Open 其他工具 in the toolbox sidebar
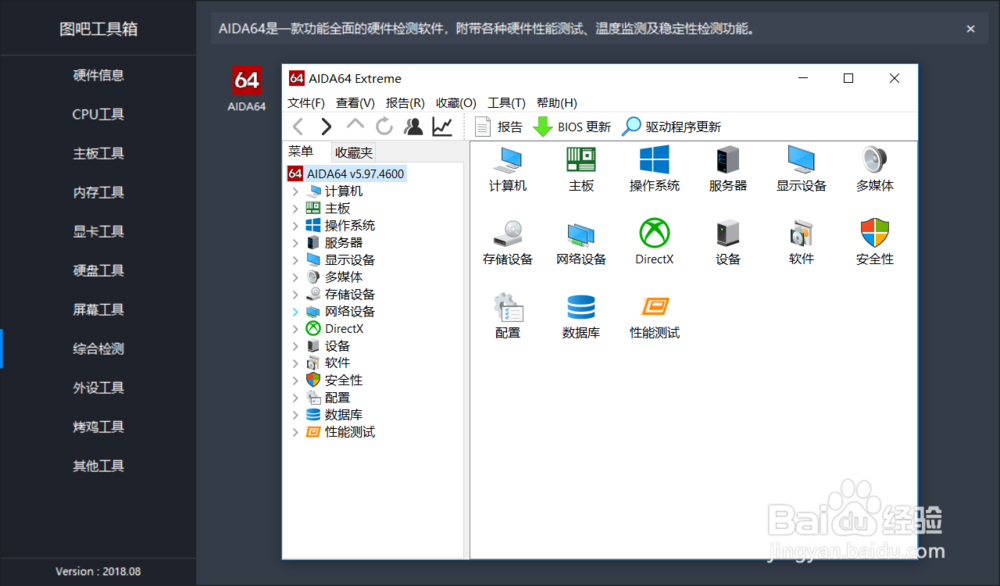Image resolution: width=1000 pixels, height=586 pixels. coord(98,466)
